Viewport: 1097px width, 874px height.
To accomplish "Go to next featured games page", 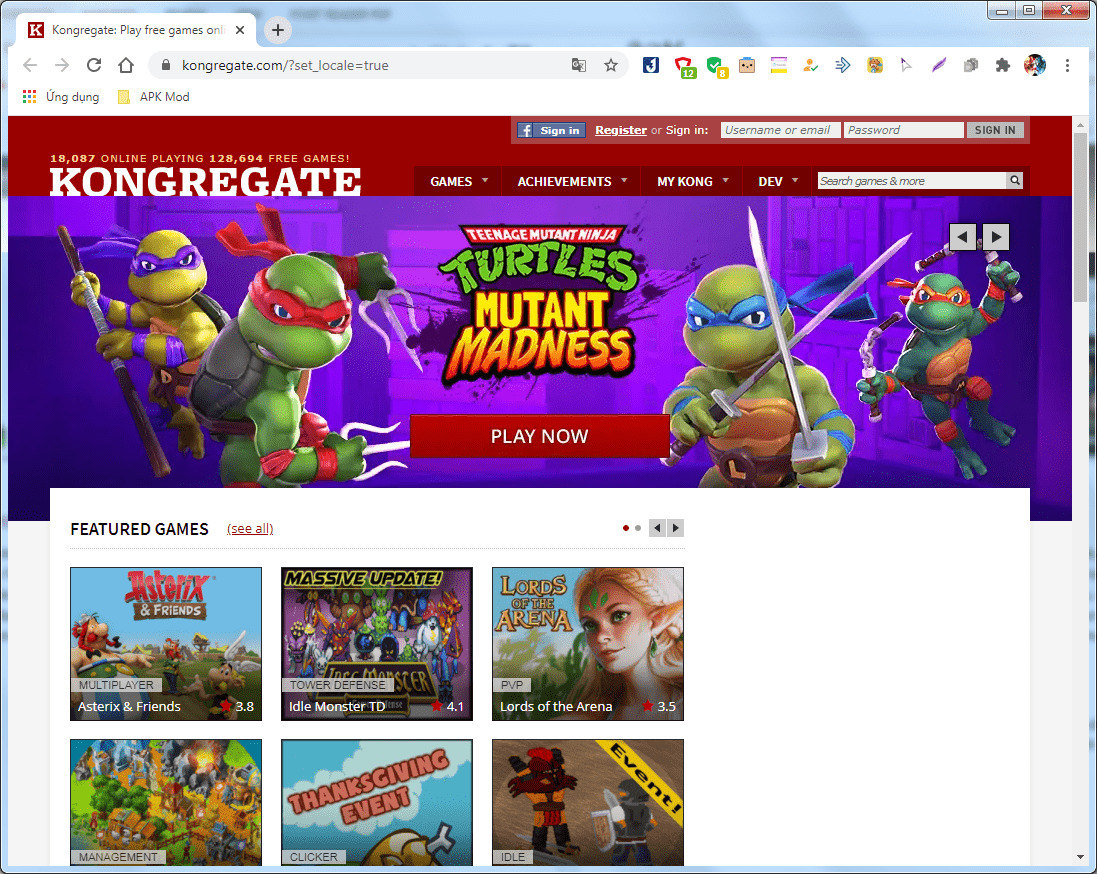I will click(x=675, y=528).
